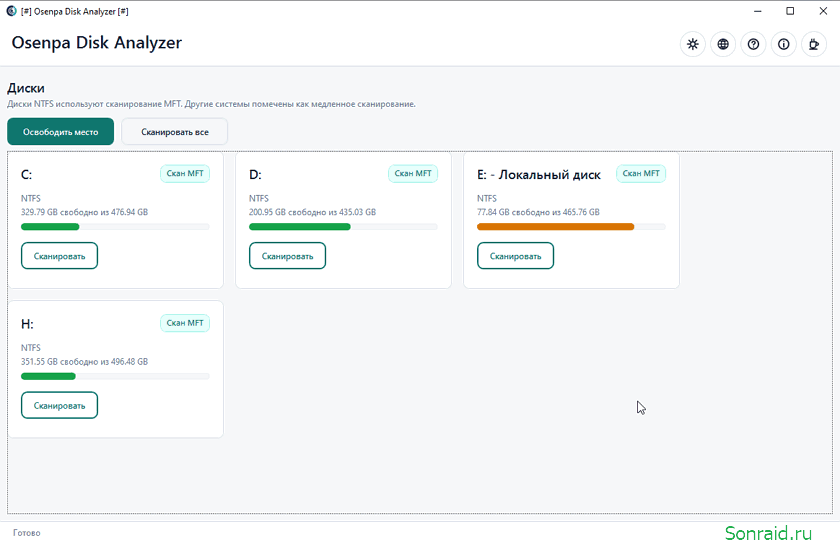Click the "C:" drive title
This screenshot has width=840, height=543.
26,175
